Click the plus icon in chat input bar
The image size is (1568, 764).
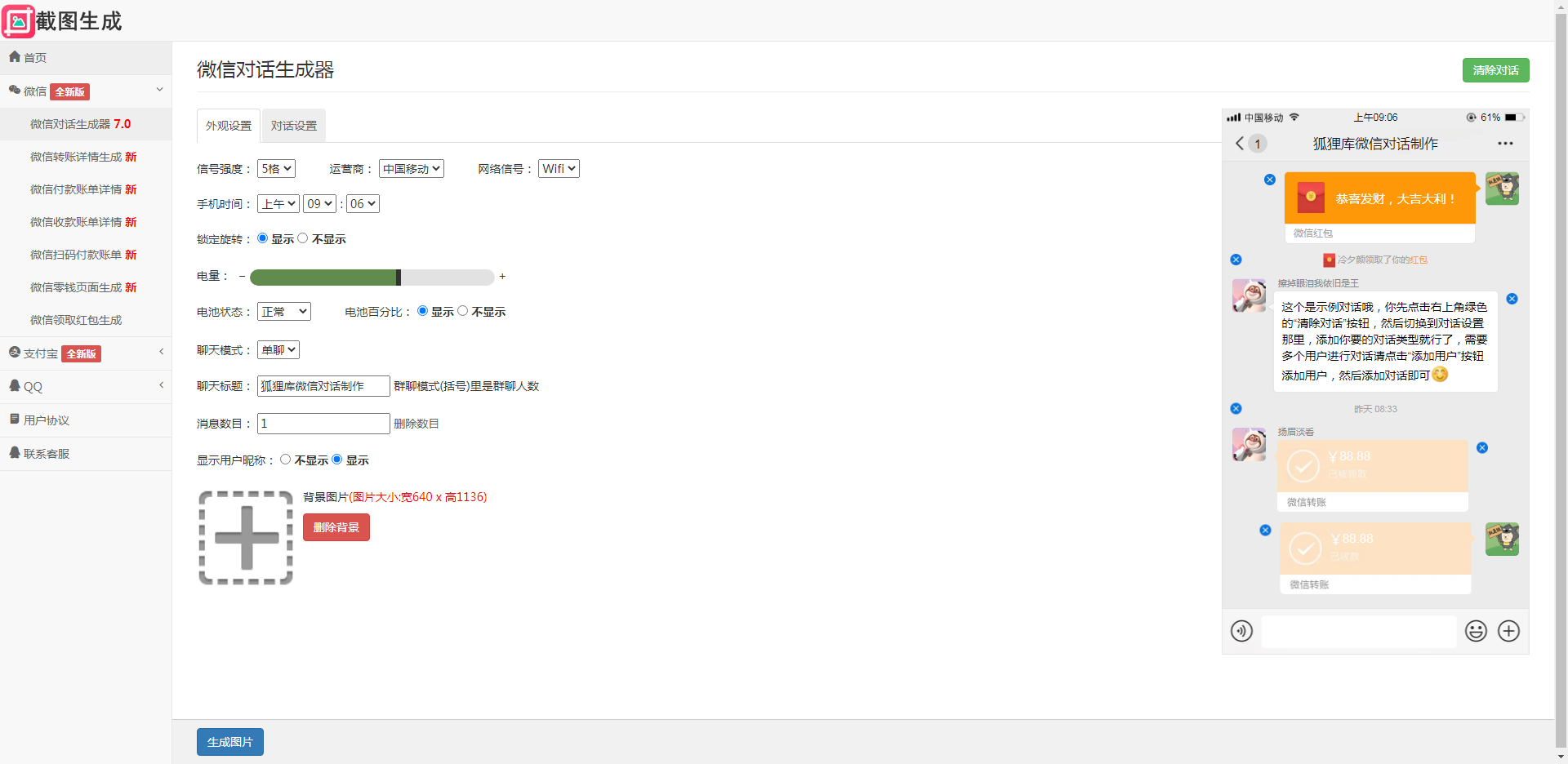coord(1508,631)
